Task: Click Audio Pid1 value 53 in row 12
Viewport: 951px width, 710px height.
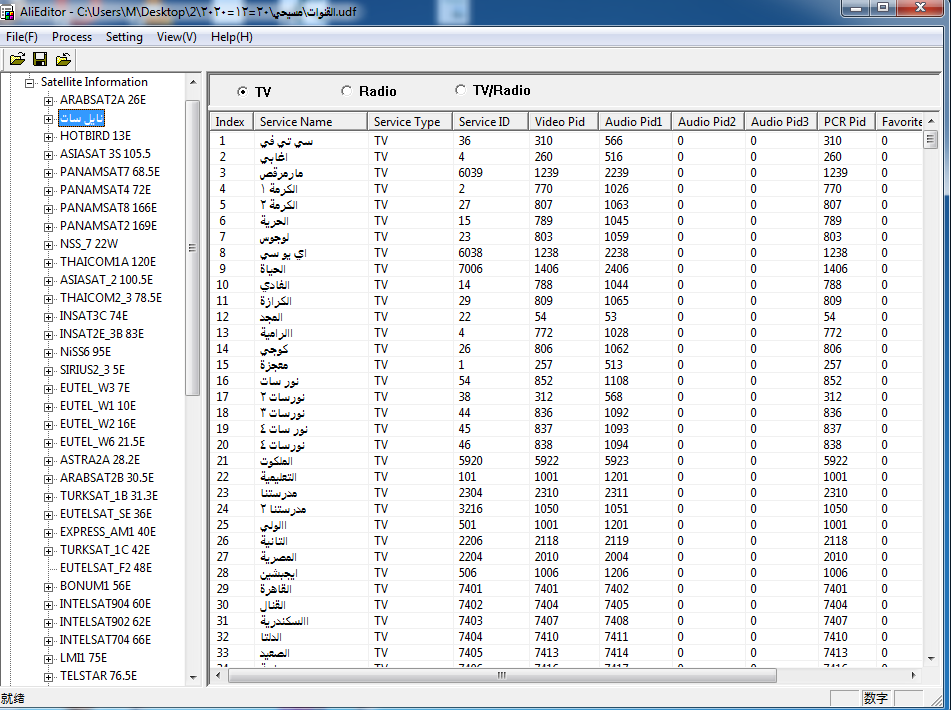Action: [x=610, y=316]
